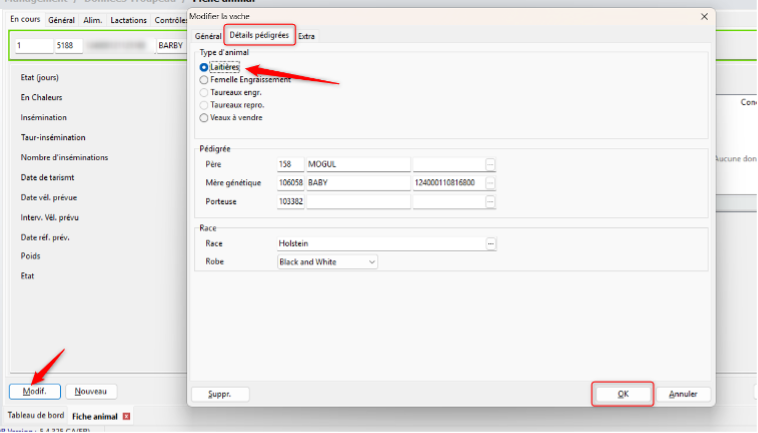The image size is (758, 433).
Task: Open the Race lookup ellipsis button
Action: (x=491, y=243)
